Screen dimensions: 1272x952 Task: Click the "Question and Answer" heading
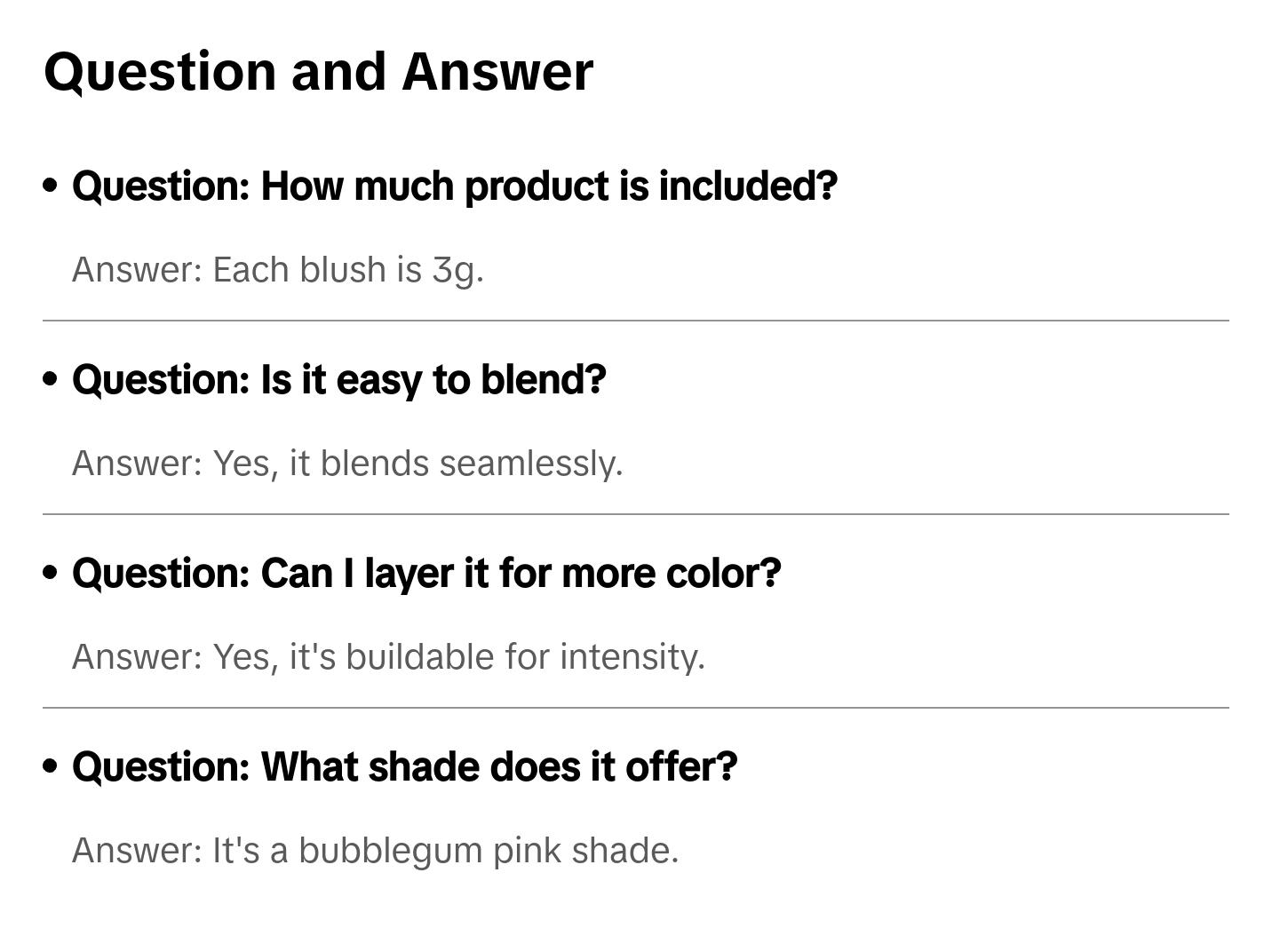[x=318, y=72]
